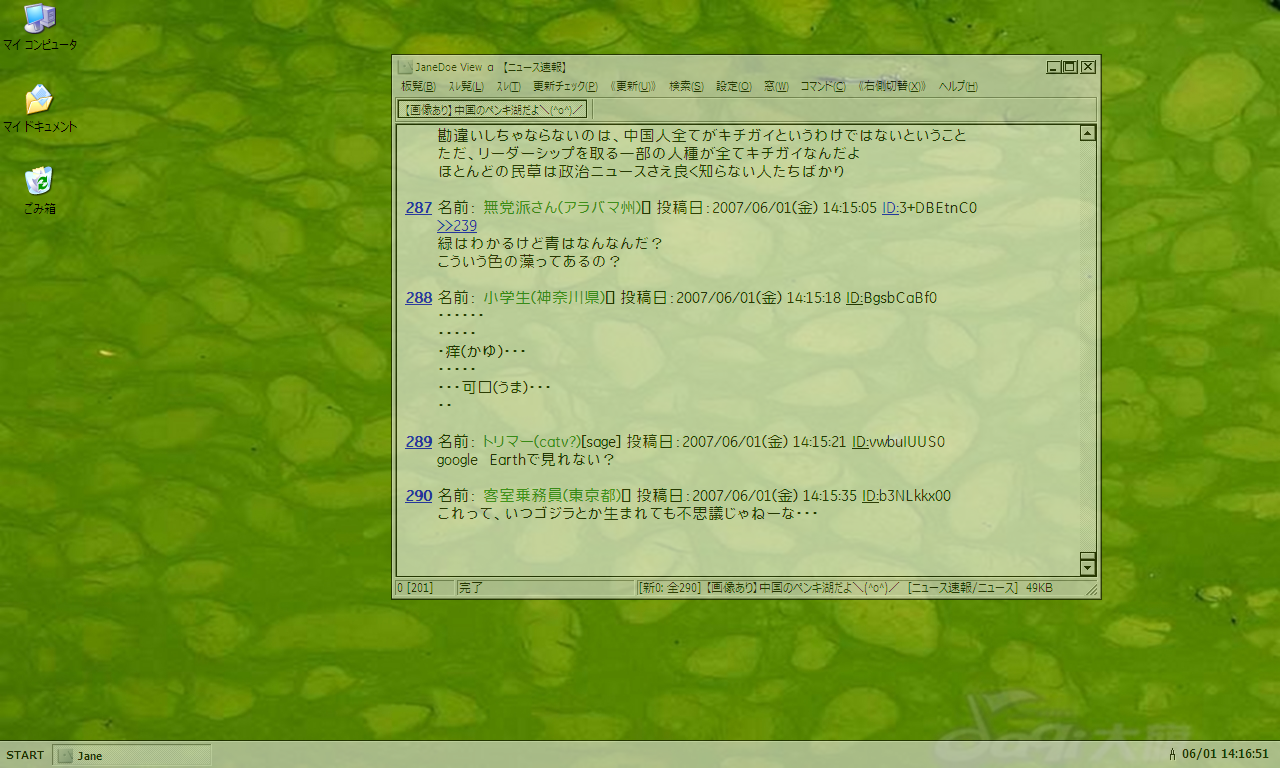The image size is (1280, 768).
Task: Click the post date of post 287
Action: (765, 208)
